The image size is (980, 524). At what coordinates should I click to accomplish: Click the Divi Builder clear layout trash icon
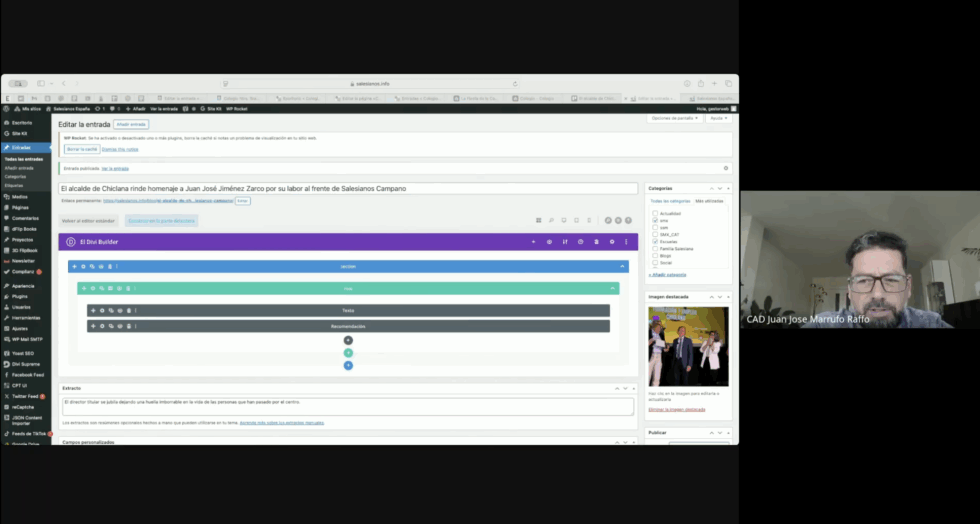(596, 242)
